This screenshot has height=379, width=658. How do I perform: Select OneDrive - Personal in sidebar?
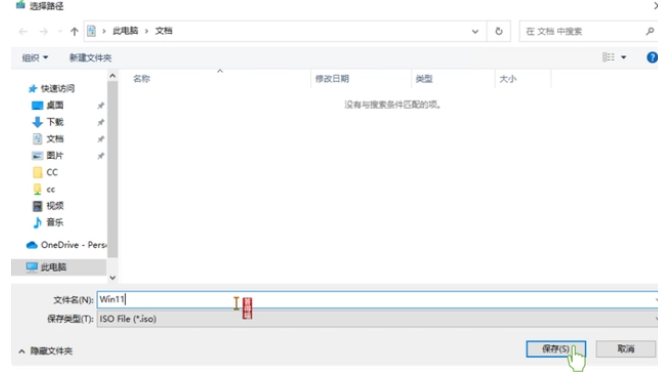pyautogui.click(x=66, y=245)
